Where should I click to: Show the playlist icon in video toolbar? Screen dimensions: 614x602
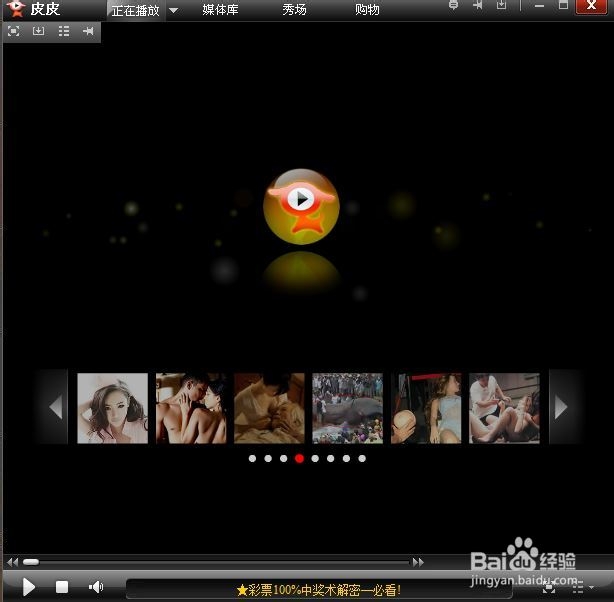pyautogui.click(x=64, y=31)
